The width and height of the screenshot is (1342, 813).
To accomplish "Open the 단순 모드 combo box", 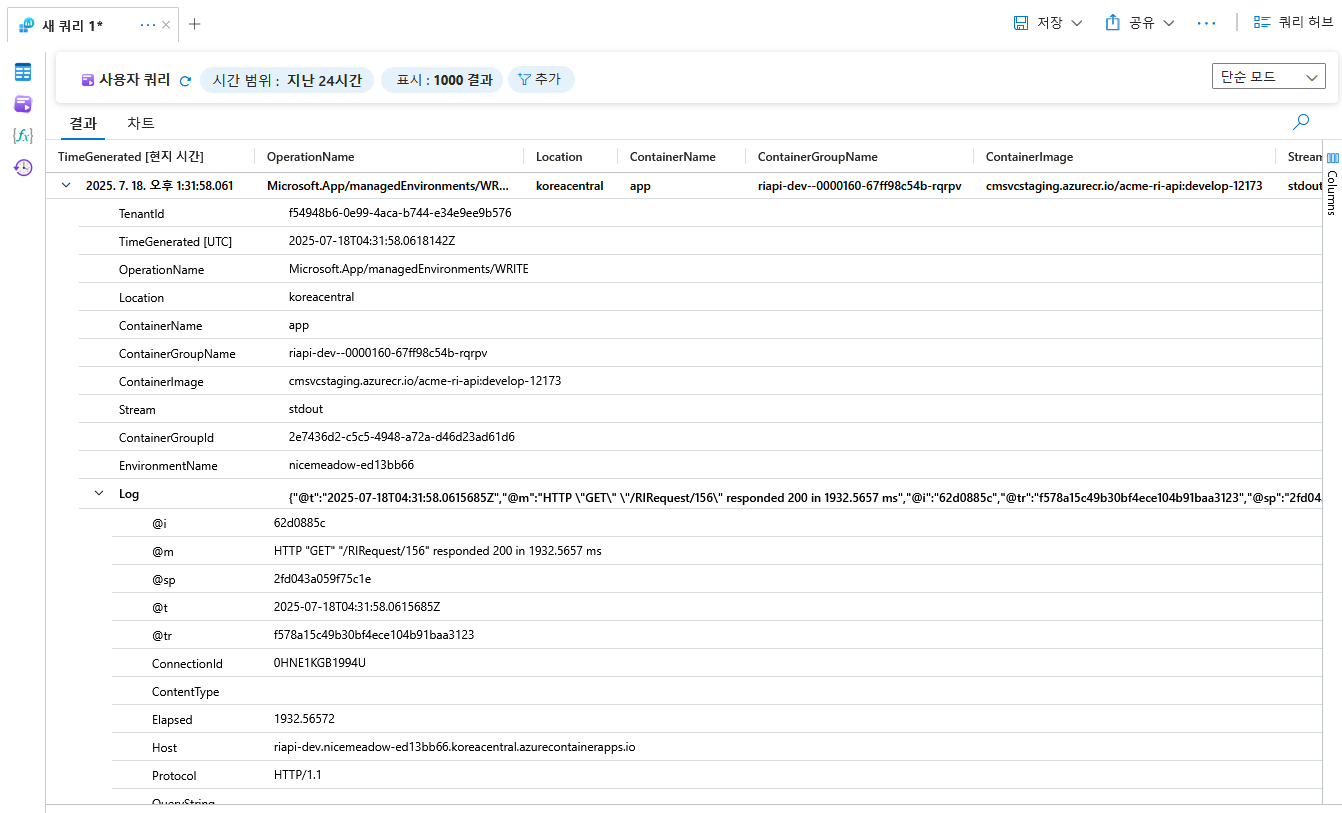I will pyautogui.click(x=1268, y=77).
